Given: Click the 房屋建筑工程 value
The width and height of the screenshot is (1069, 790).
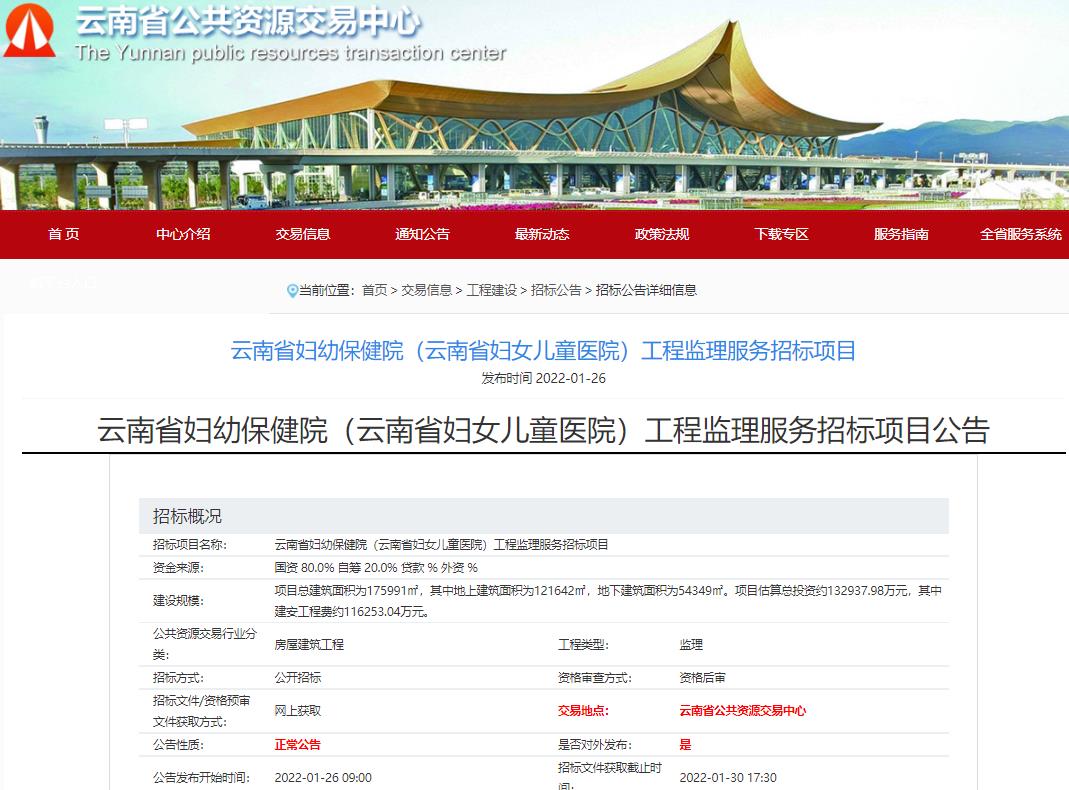Looking at the screenshot, I should tap(309, 644).
